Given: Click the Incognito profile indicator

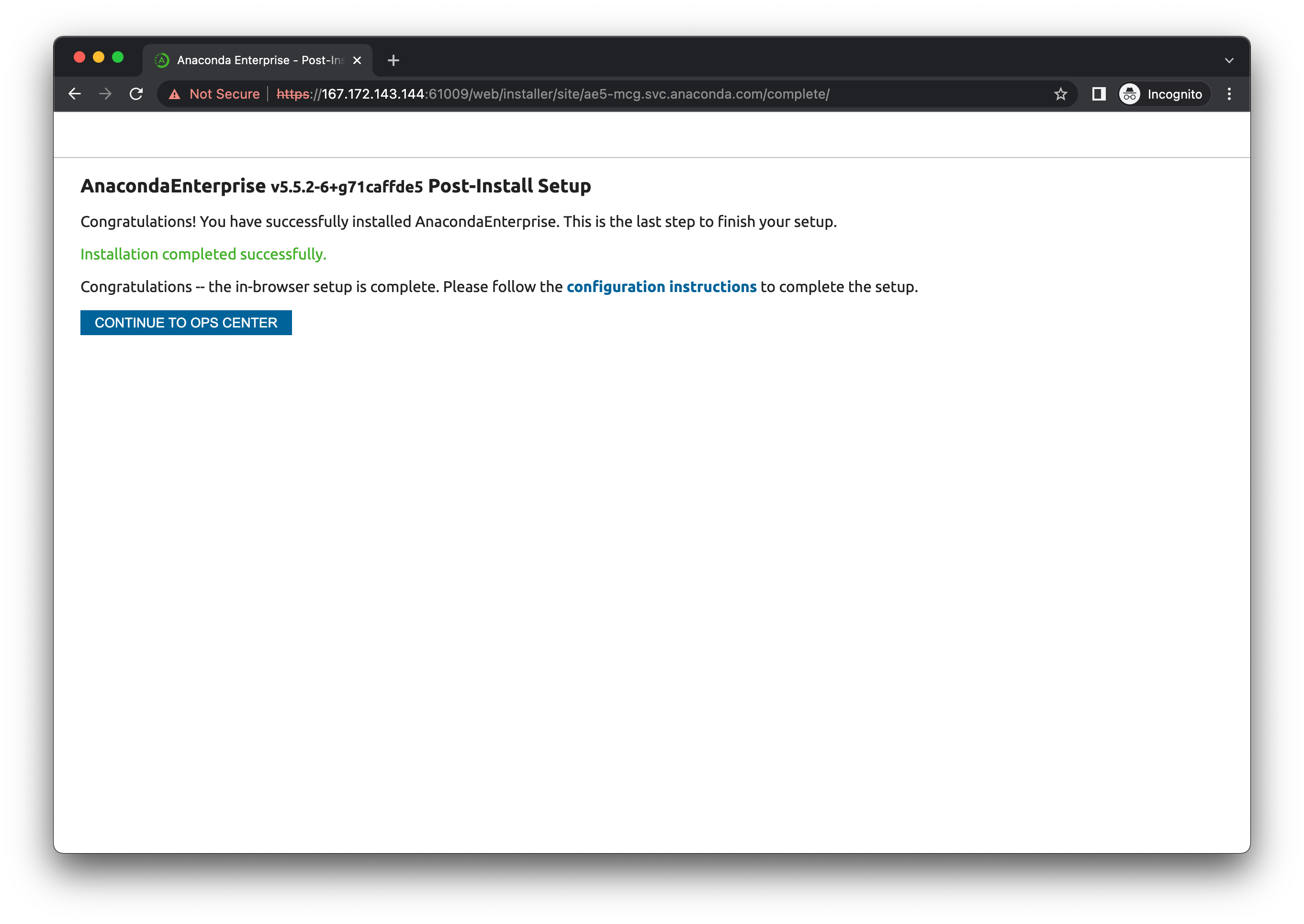Looking at the screenshot, I should click(x=1162, y=94).
